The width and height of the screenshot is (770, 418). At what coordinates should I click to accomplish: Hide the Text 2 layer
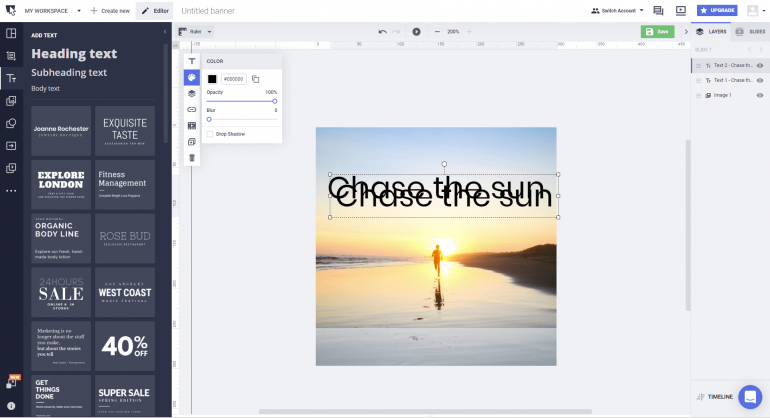[760, 65]
